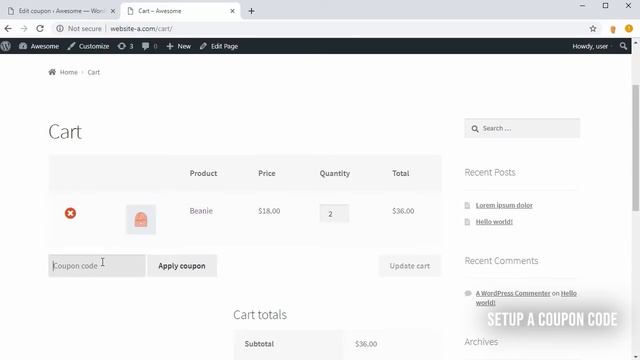The height and width of the screenshot is (360, 640).
Task: Open the comments bubble in admin bar
Action: pyautogui.click(x=149, y=46)
